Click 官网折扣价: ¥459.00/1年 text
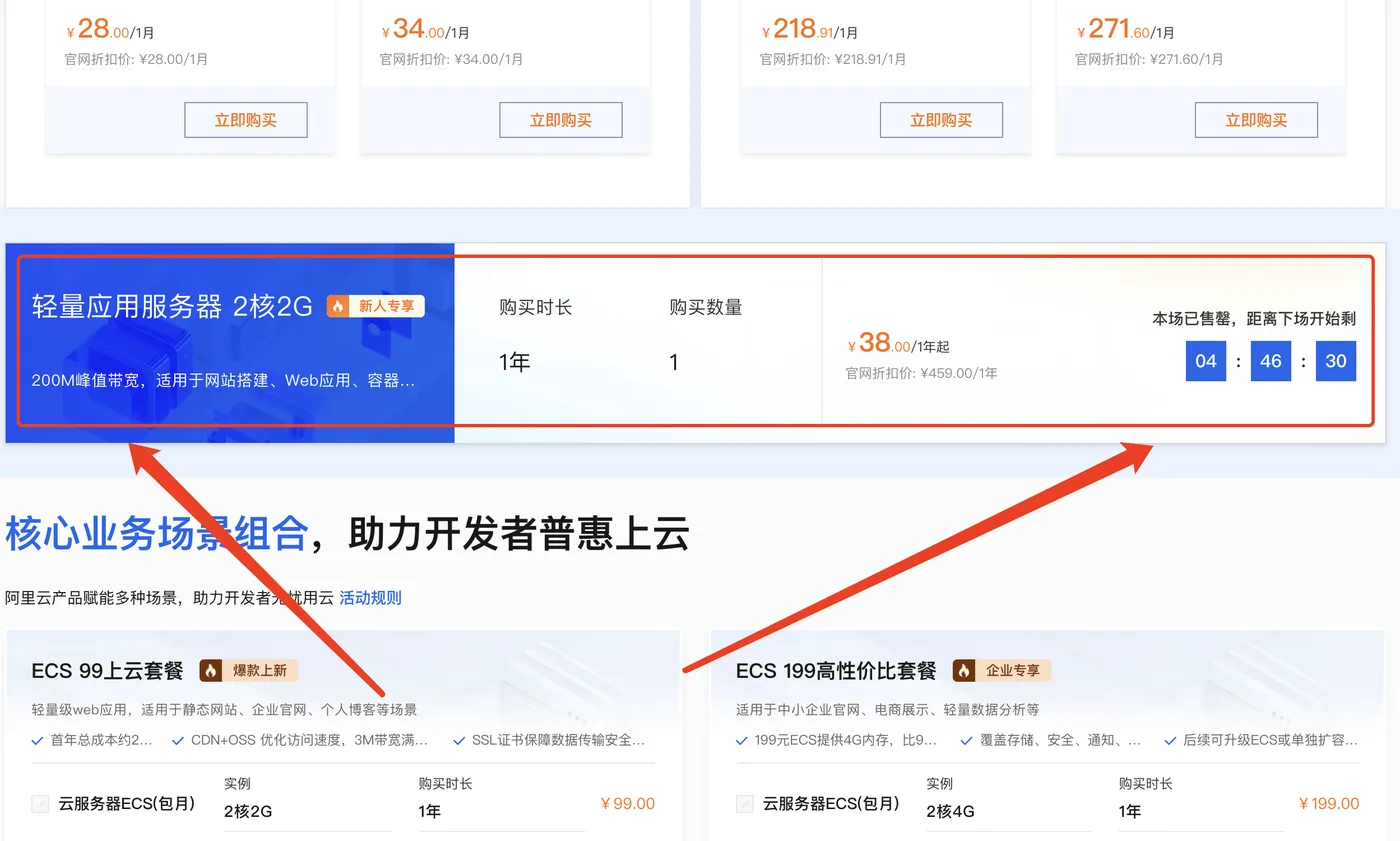Viewport: 1400px width, 841px height. [x=921, y=373]
